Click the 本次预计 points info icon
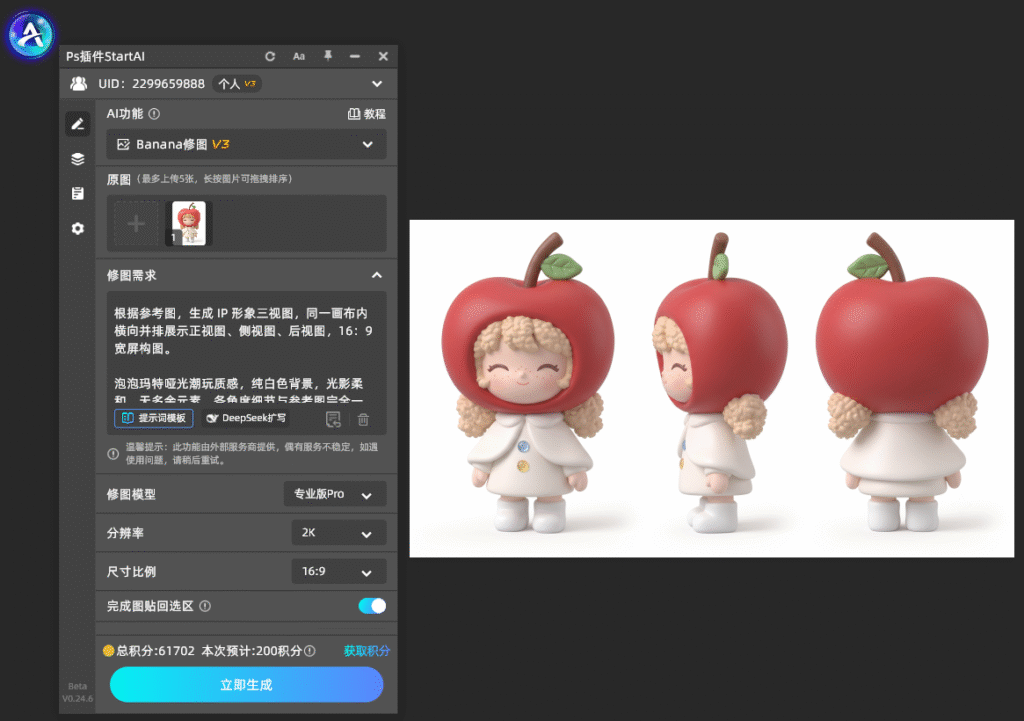Screen dimensions: 1024x721 [x=310, y=650]
